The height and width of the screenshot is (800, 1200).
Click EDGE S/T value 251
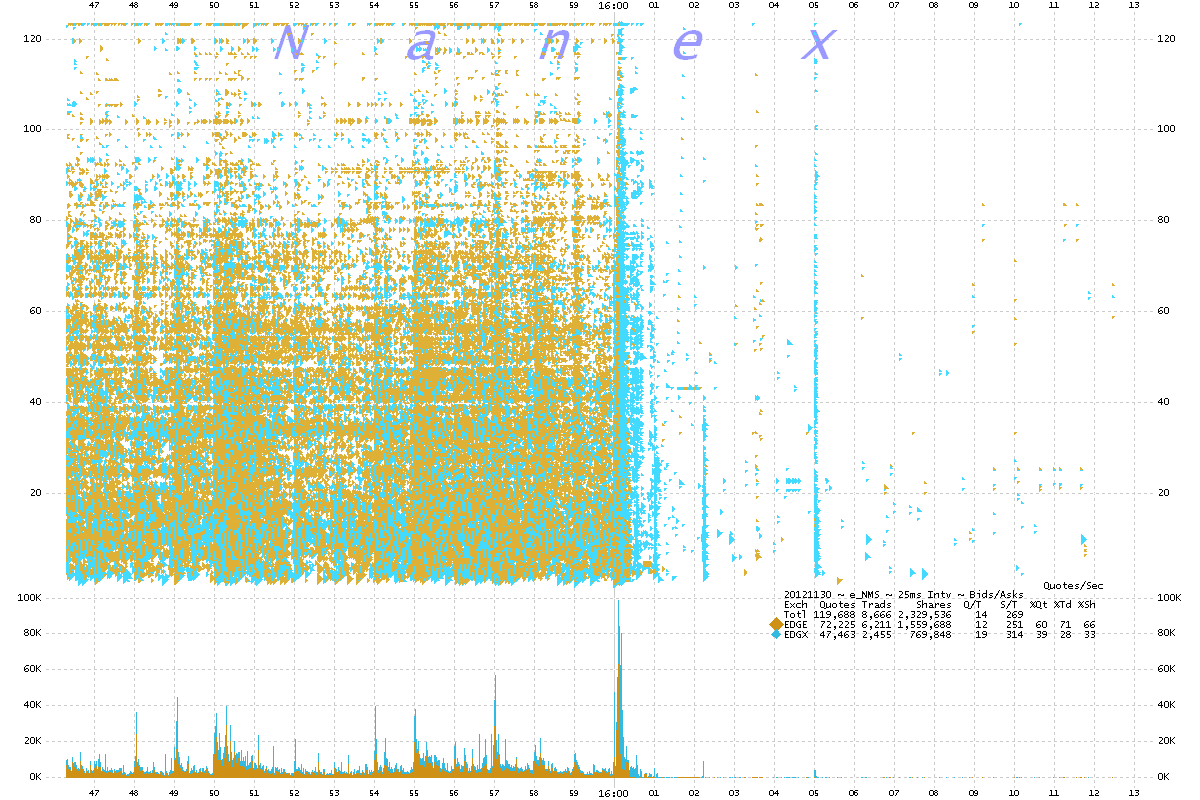coord(1013,624)
